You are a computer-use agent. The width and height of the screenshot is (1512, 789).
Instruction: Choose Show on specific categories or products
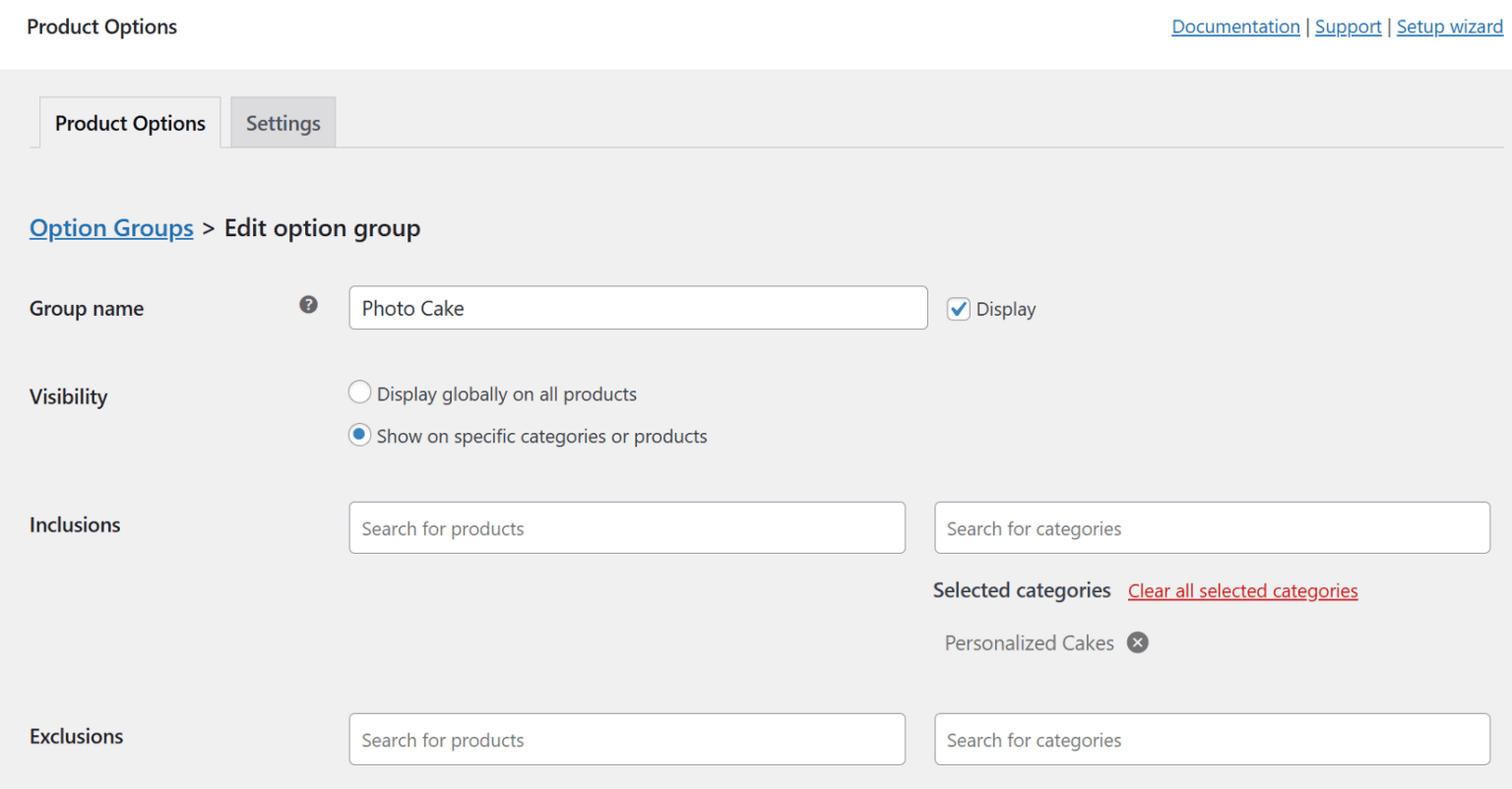click(359, 435)
